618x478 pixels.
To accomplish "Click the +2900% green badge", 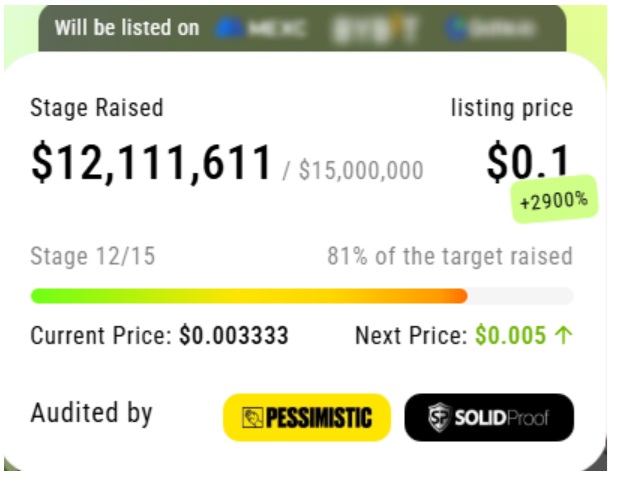I will coord(553,200).
